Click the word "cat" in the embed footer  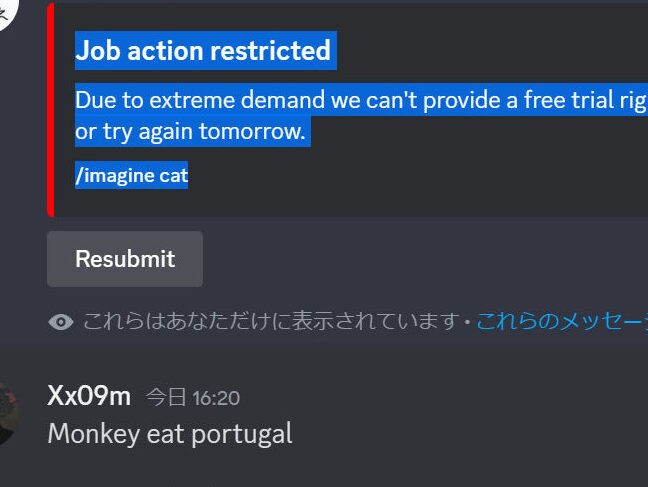coord(174,176)
